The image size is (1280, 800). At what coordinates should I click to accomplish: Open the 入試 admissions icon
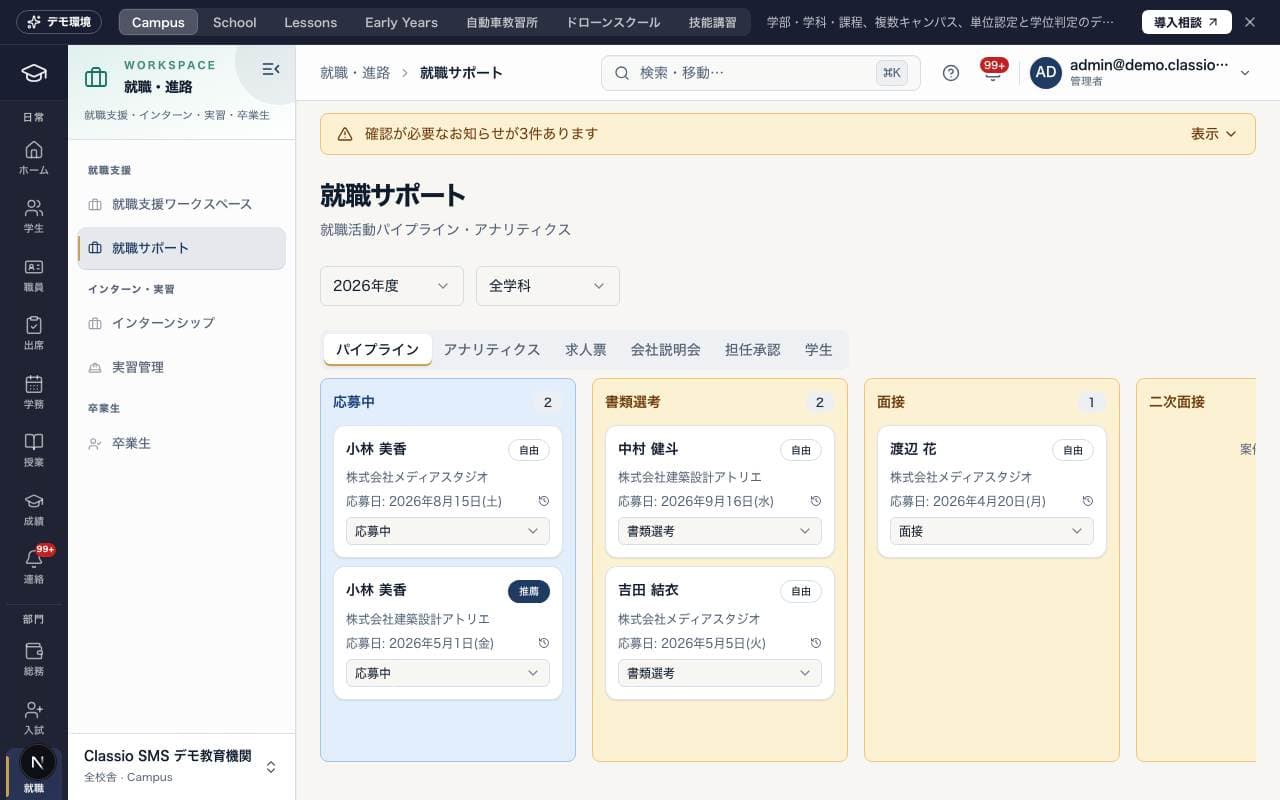coord(33,718)
